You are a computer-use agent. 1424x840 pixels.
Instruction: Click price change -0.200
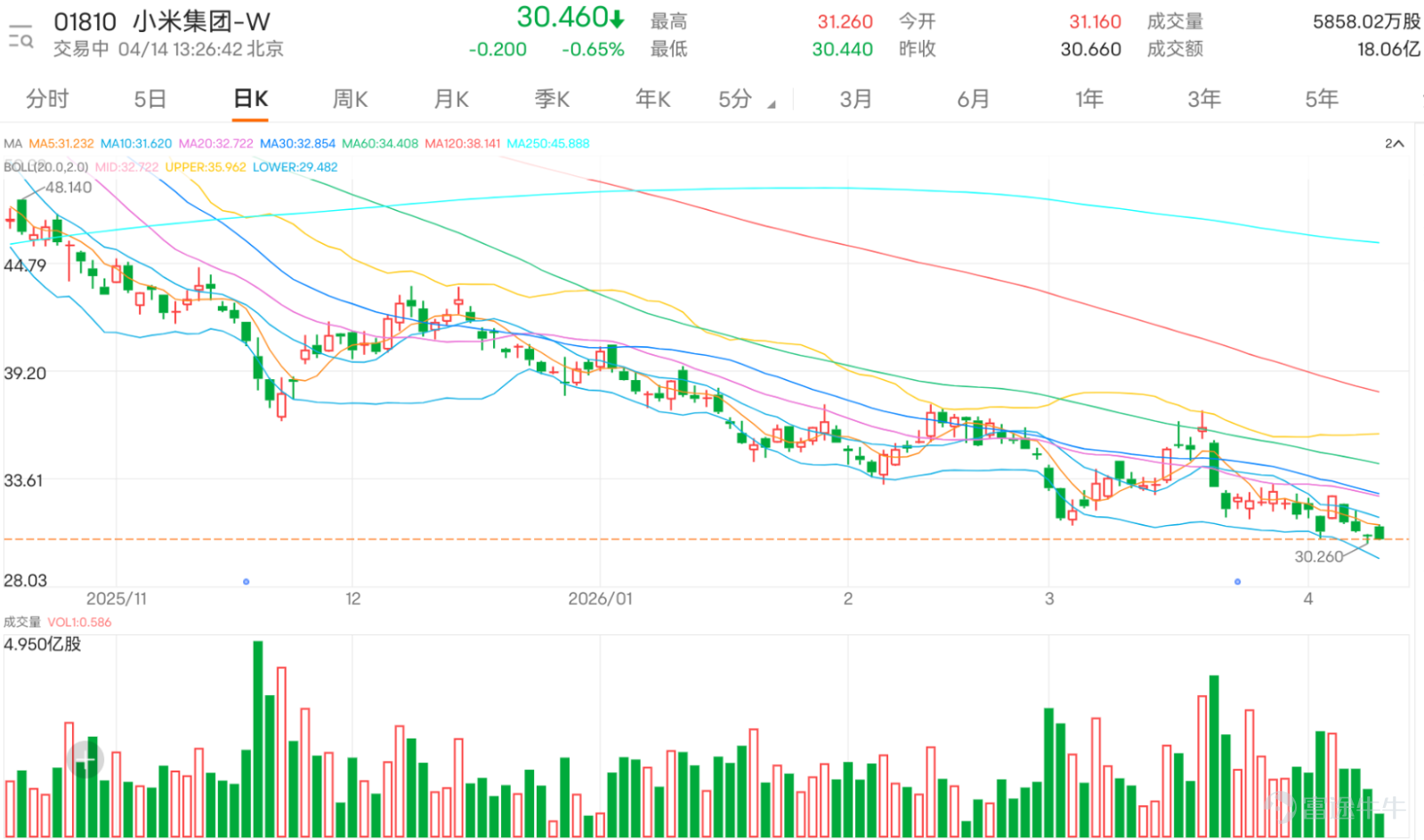pos(498,50)
